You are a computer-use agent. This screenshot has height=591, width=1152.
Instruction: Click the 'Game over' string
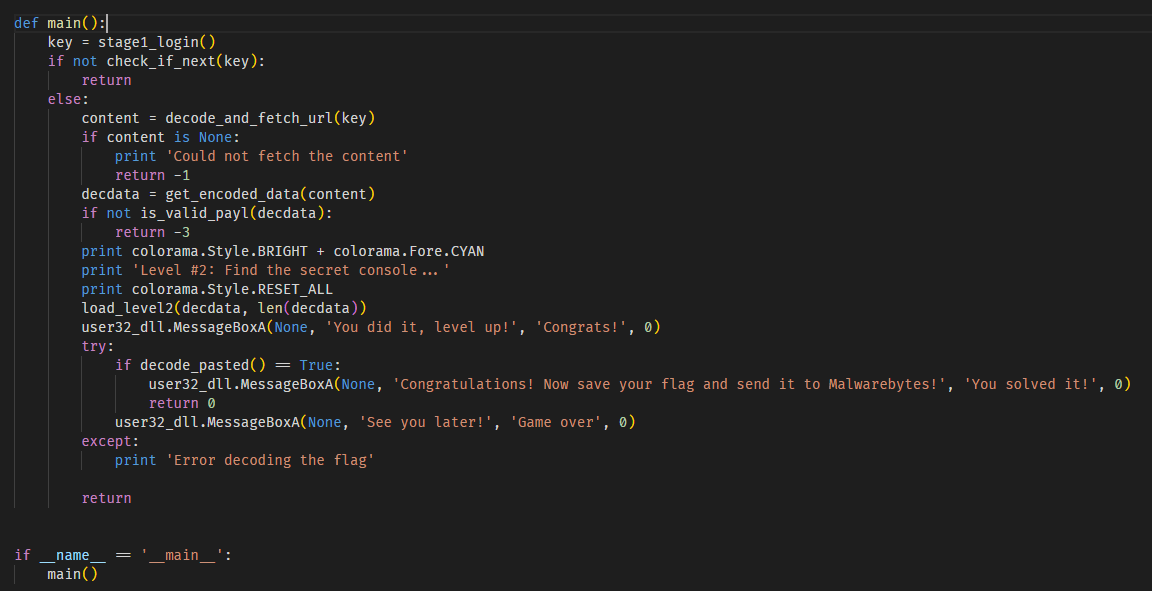pyautogui.click(x=555, y=422)
